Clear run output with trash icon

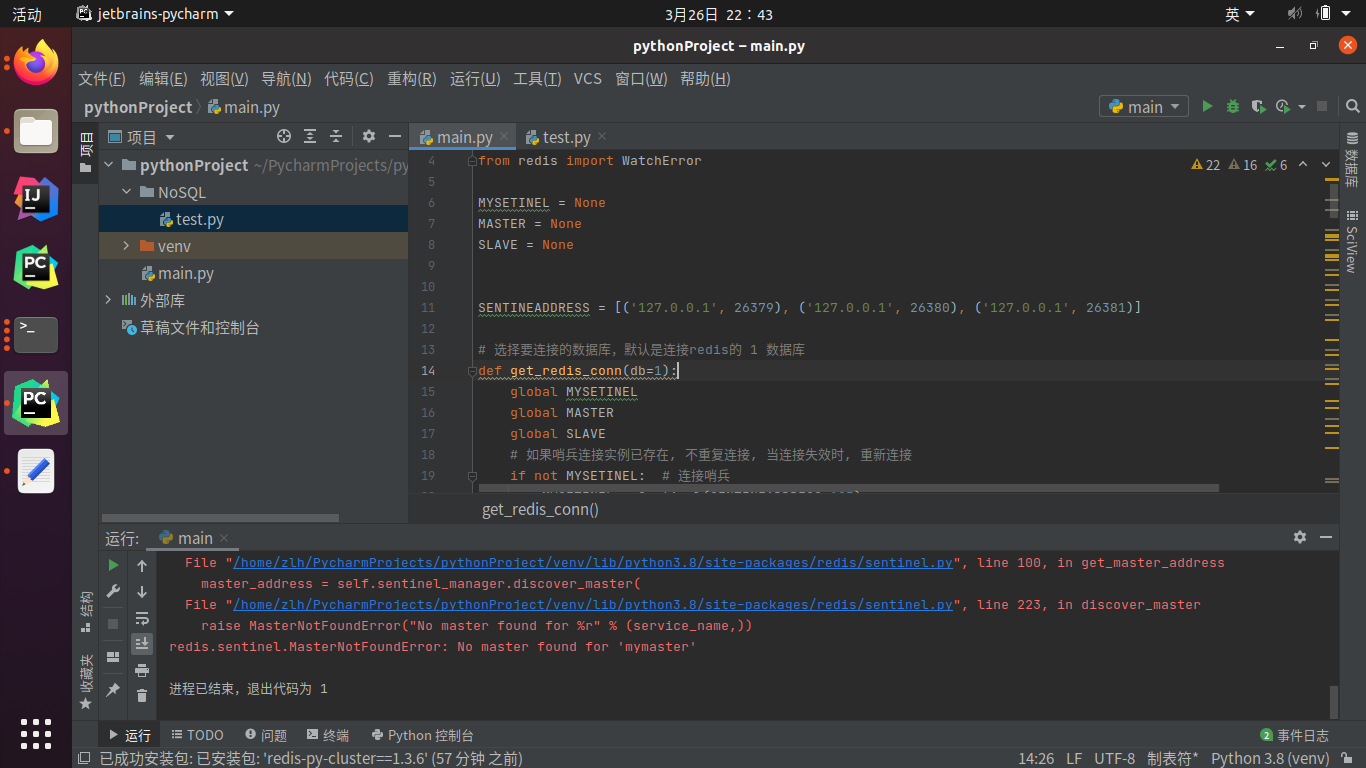tap(142, 695)
